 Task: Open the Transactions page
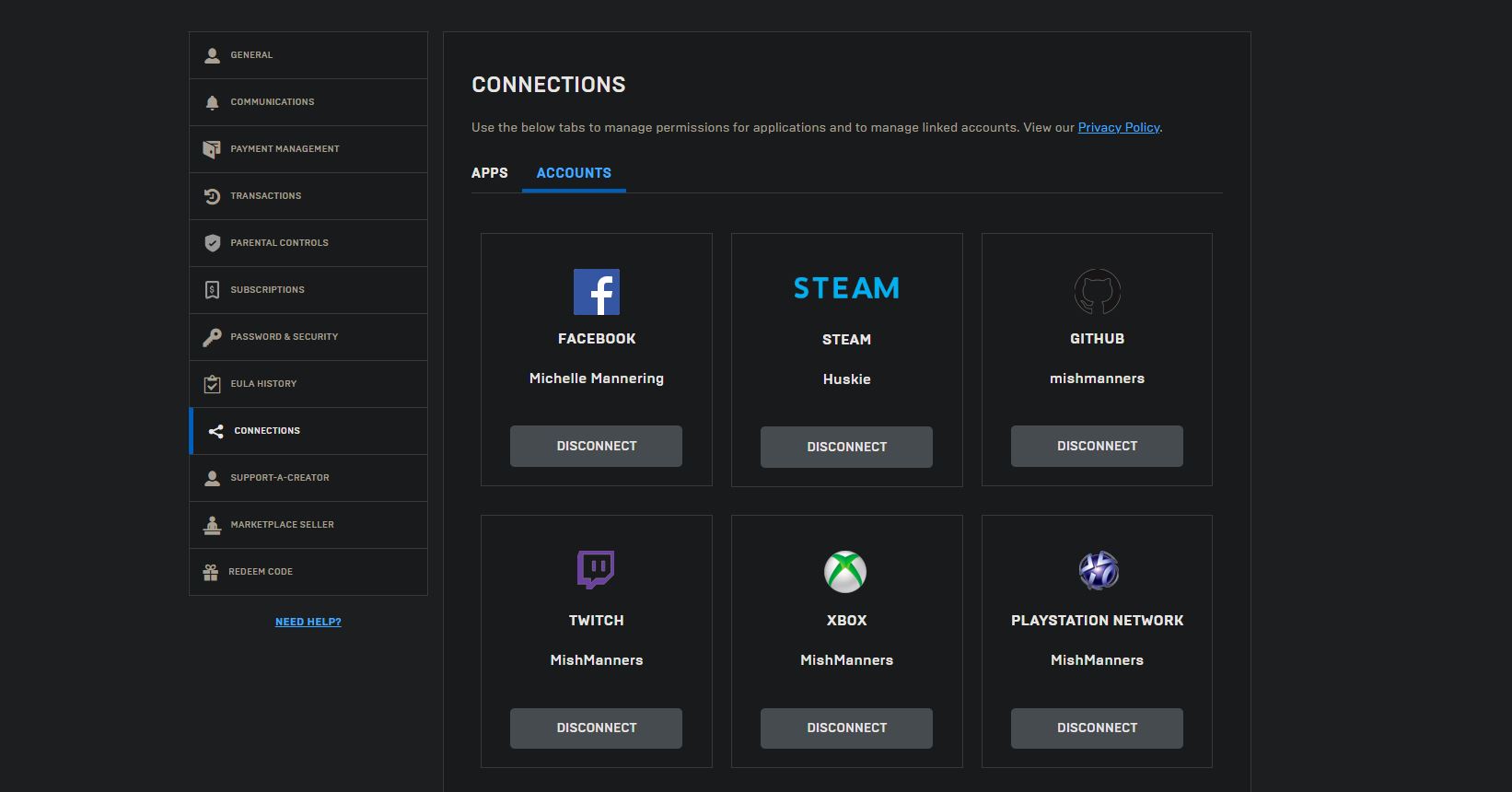[308, 196]
